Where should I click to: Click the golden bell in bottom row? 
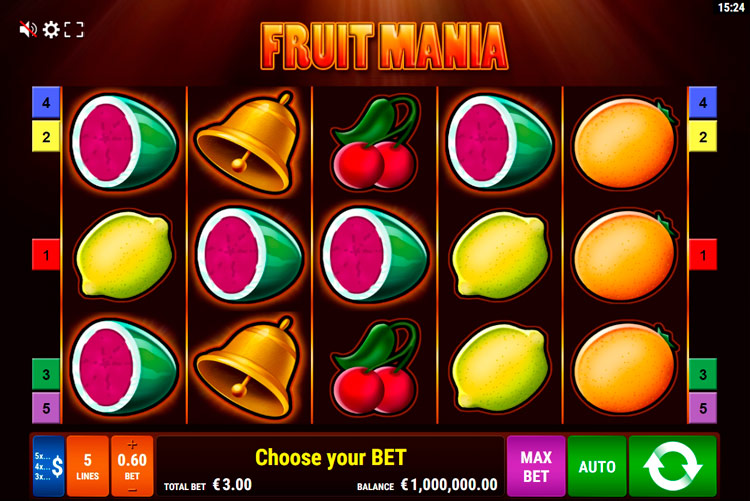click(248, 367)
